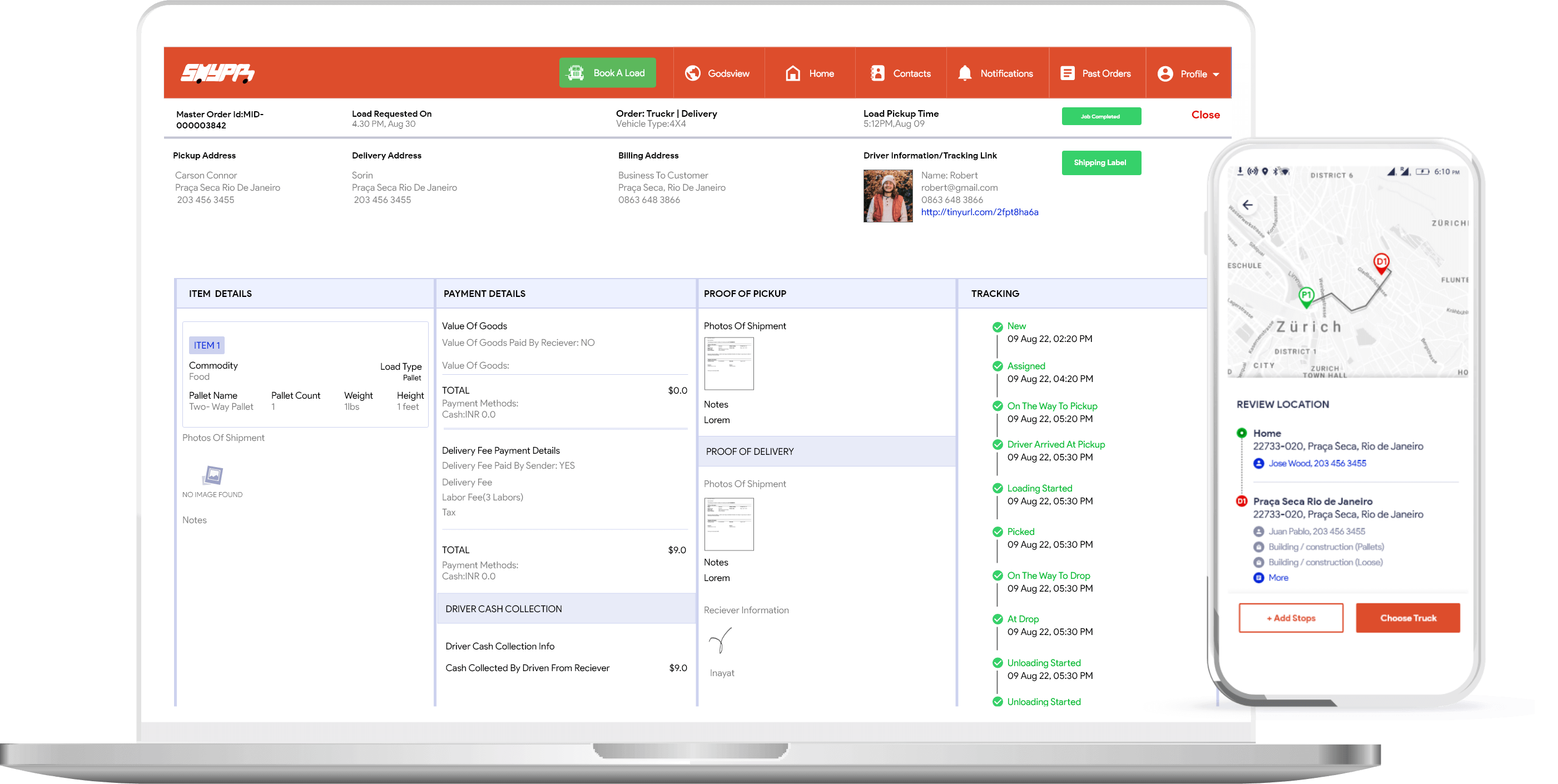
Task: Click the Profile avatar icon
Action: (x=1165, y=74)
